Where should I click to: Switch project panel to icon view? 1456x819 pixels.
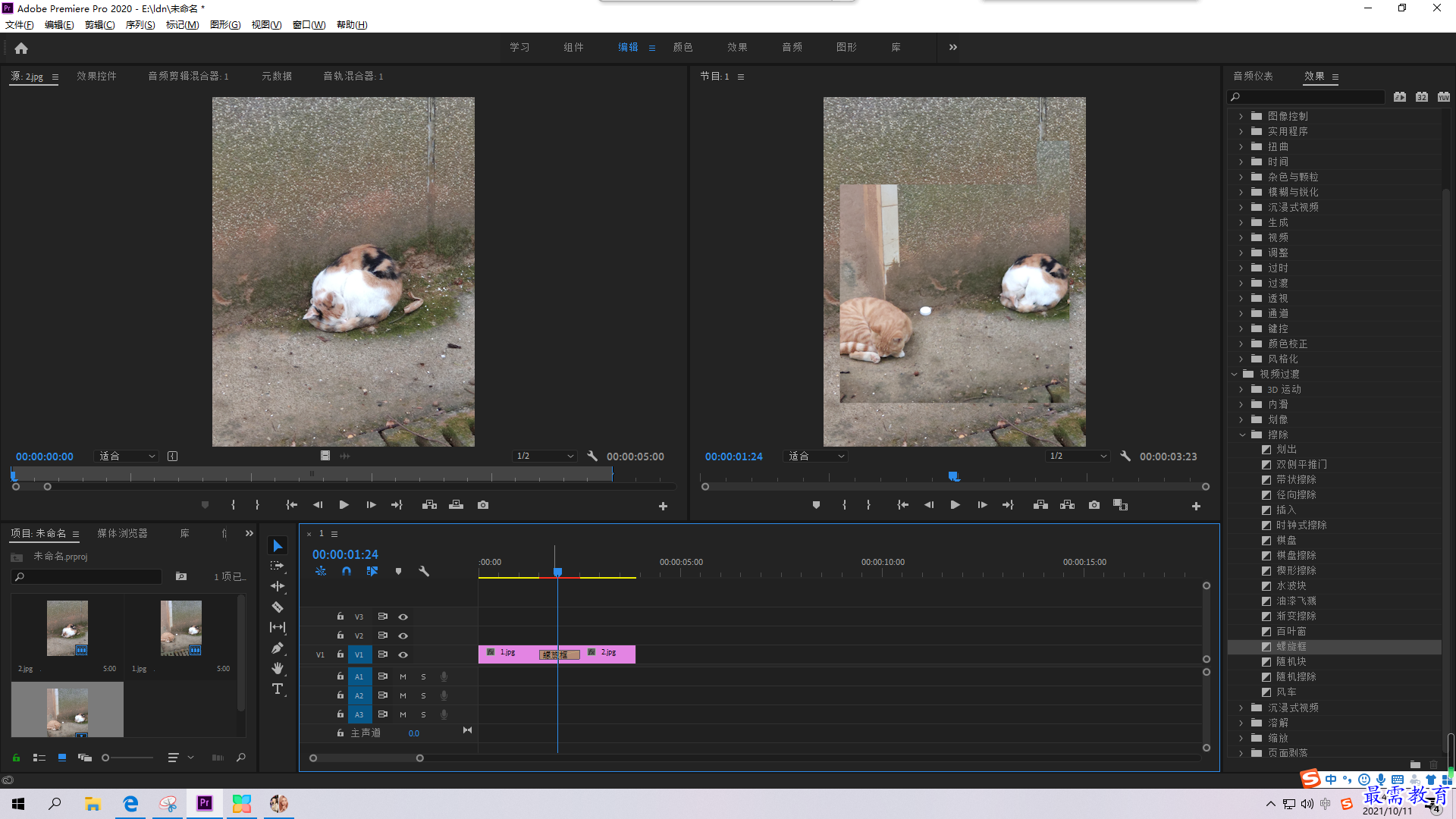tap(62, 758)
